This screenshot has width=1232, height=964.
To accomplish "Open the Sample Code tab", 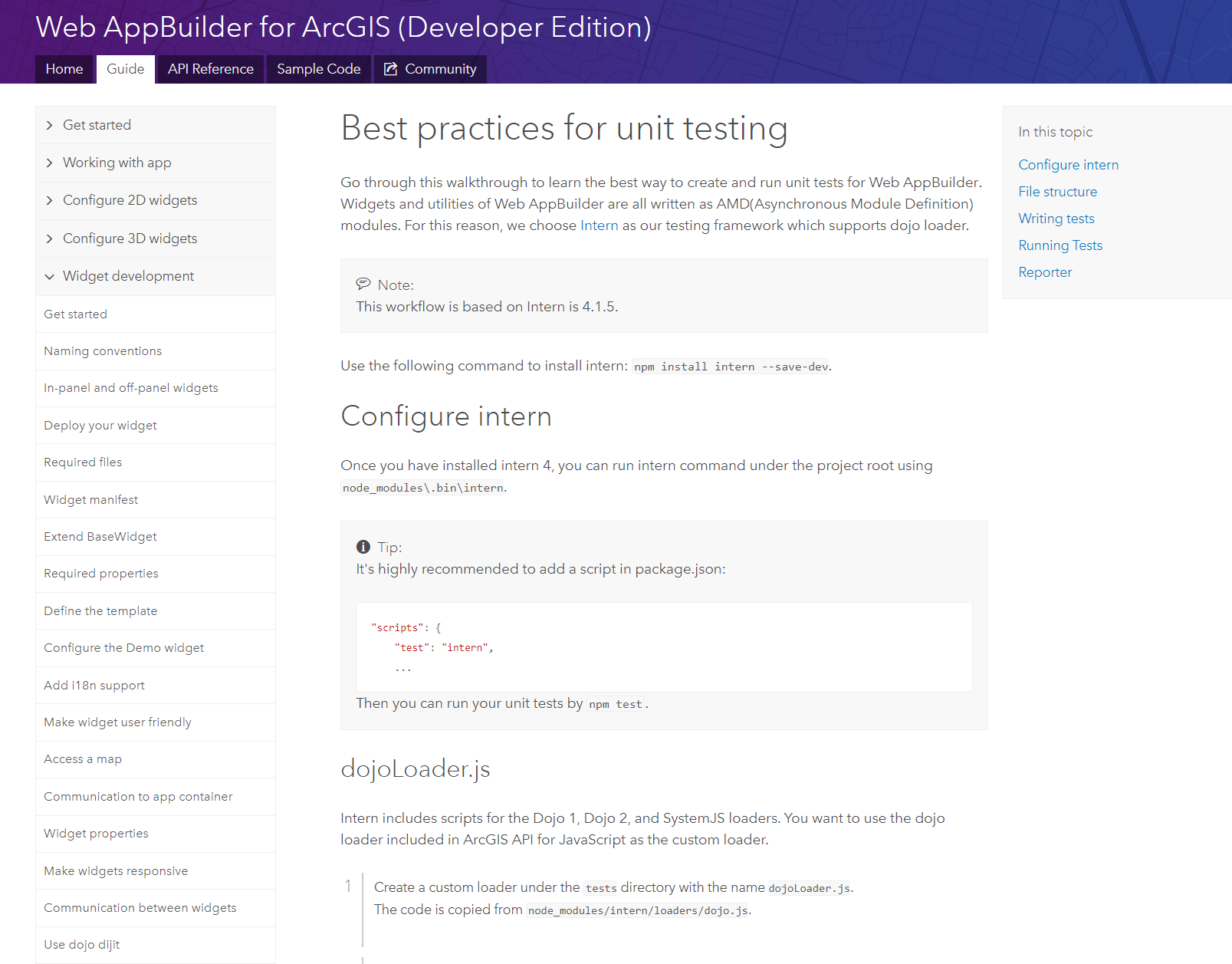I will pyautogui.click(x=319, y=69).
